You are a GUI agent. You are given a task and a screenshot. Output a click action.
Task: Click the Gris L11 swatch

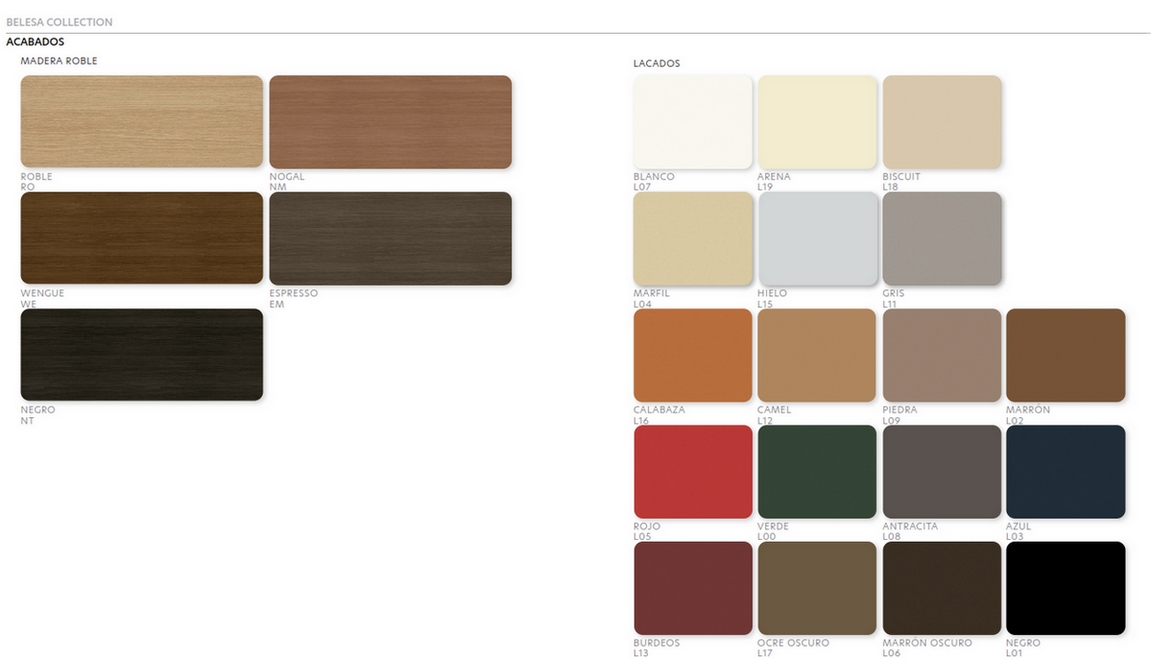click(x=942, y=239)
